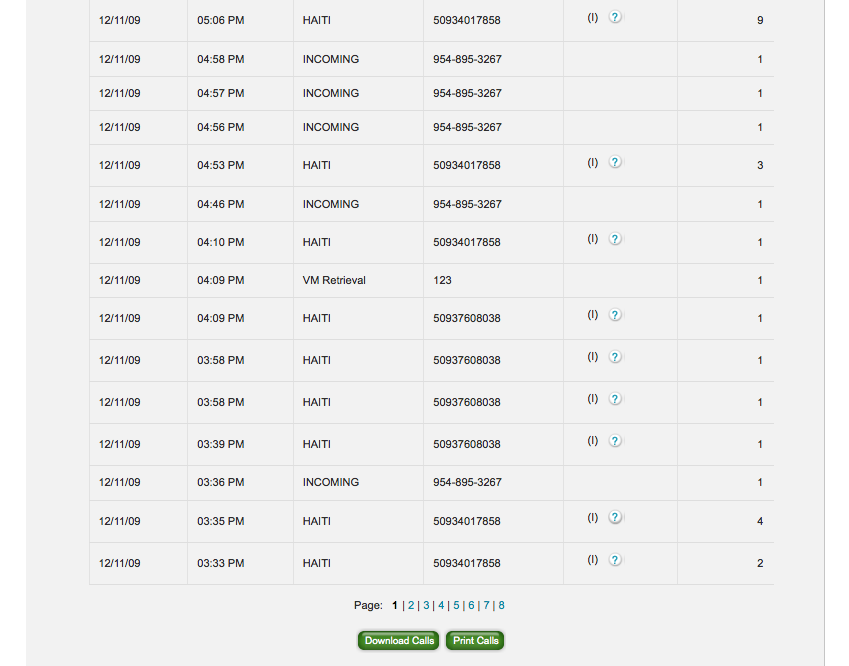Screen dimensions: 849x666
Task: Open help icon for 03:35 PM call
Action: pos(615,518)
